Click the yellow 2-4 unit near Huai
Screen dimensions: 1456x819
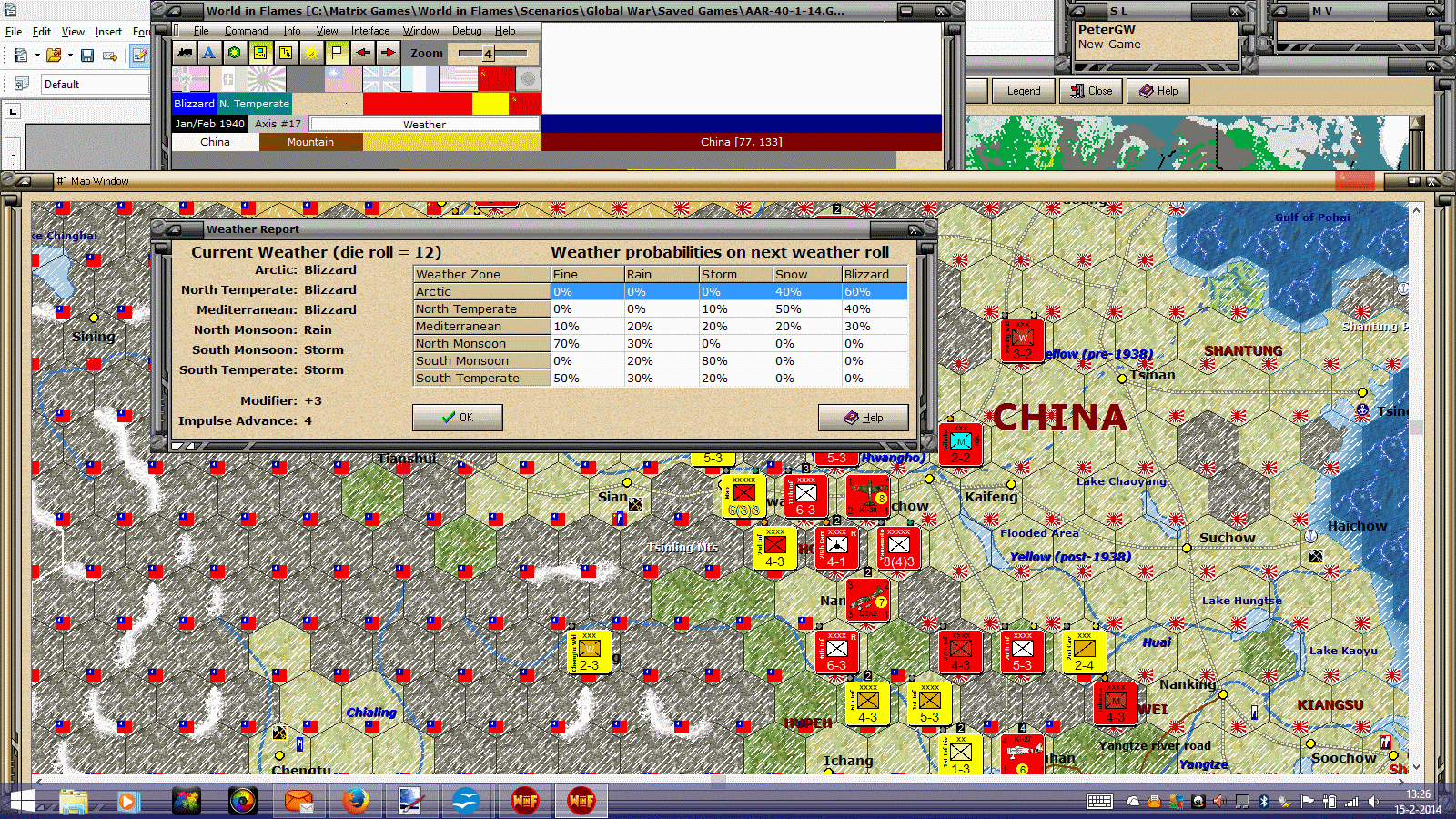(x=1084, y=652)
